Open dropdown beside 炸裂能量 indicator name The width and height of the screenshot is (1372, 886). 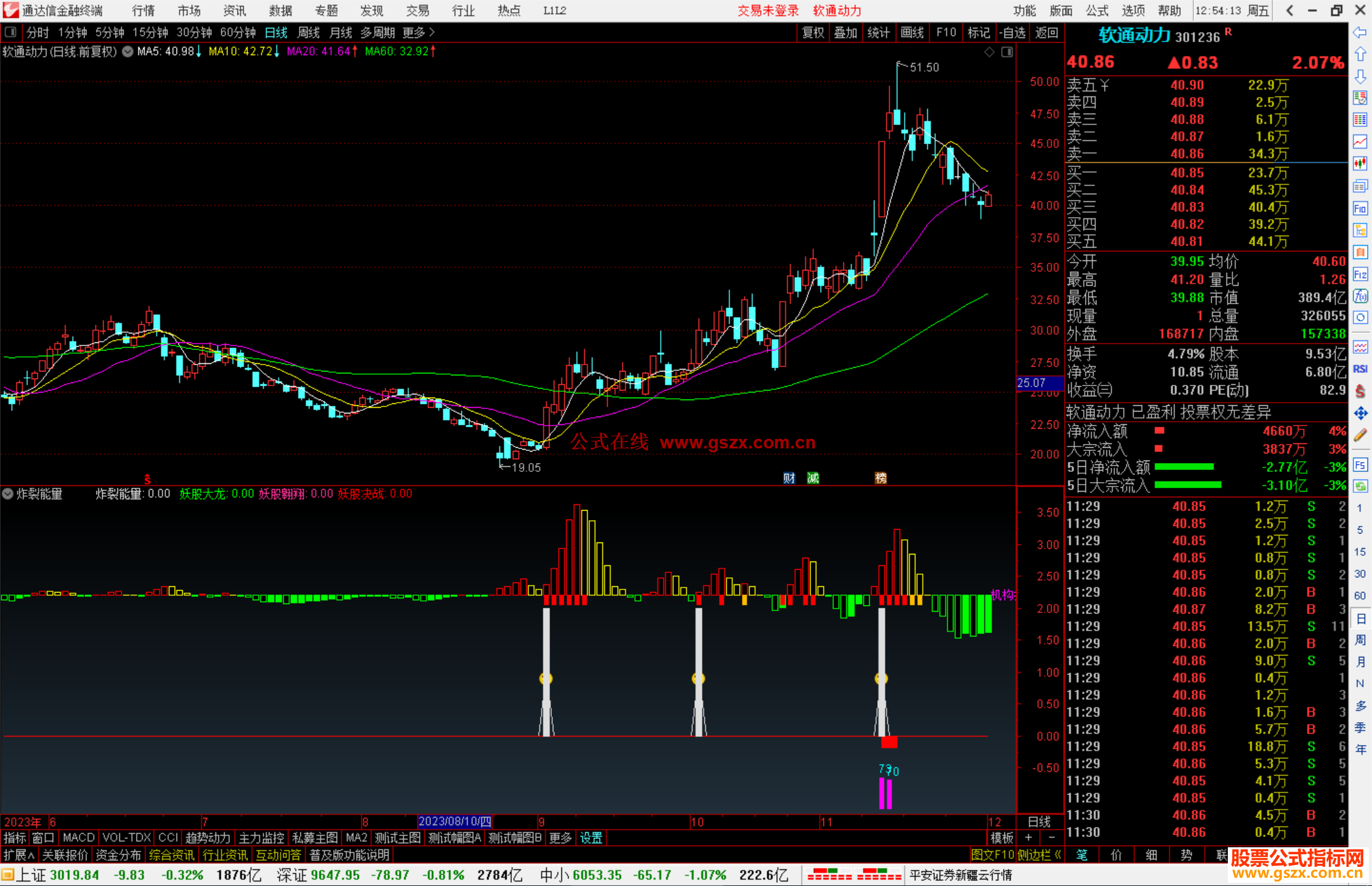pos(8,493)
